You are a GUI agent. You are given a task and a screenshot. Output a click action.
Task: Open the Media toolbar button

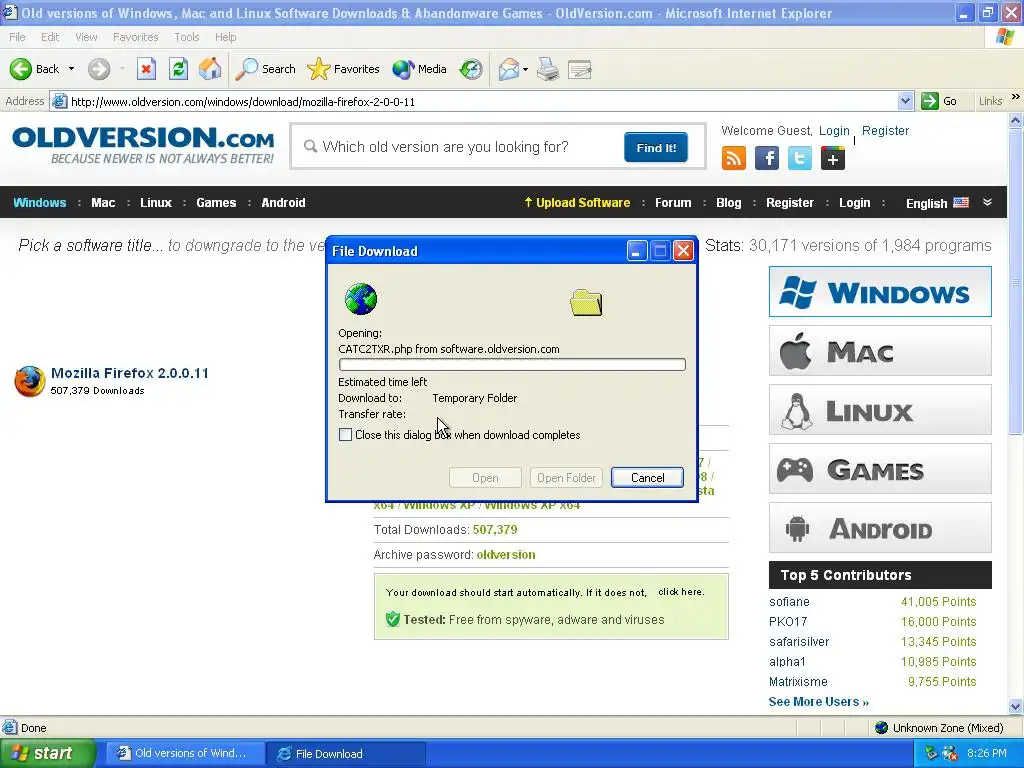(419, 69)
